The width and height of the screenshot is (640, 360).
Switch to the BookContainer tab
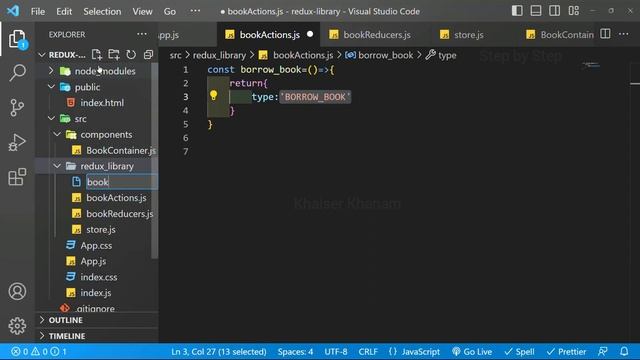click(x=560, y=35)
